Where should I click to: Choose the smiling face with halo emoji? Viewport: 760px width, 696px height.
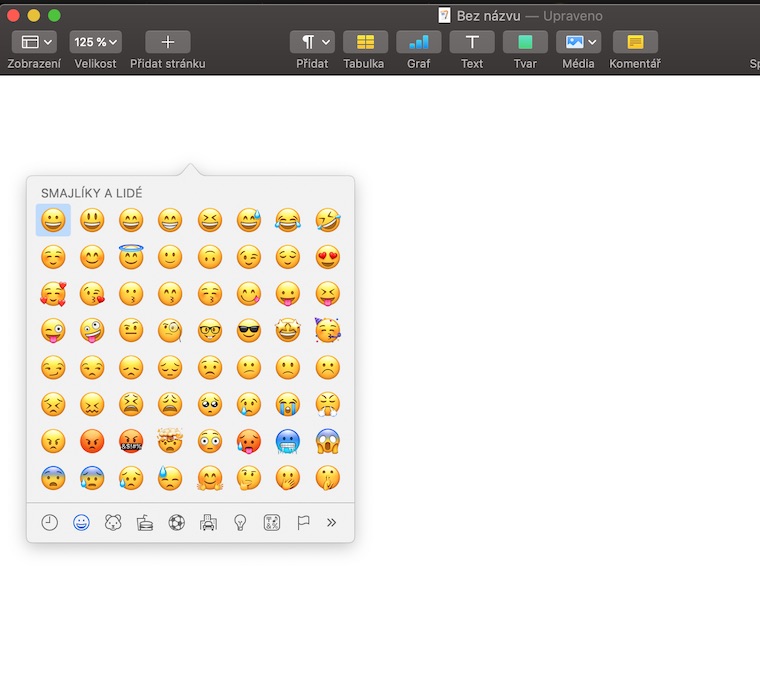131,256
